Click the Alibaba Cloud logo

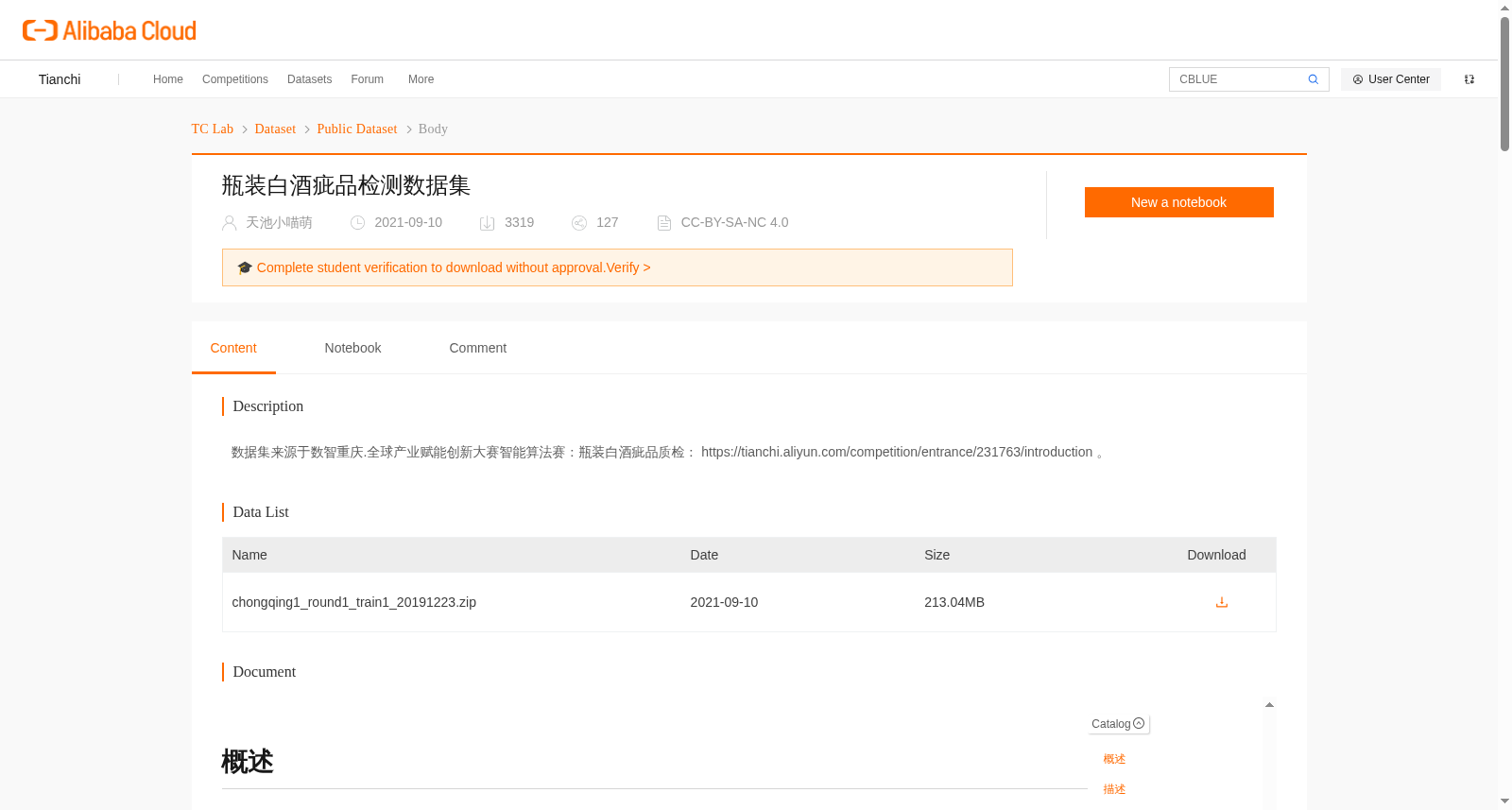tap(110, 30)
